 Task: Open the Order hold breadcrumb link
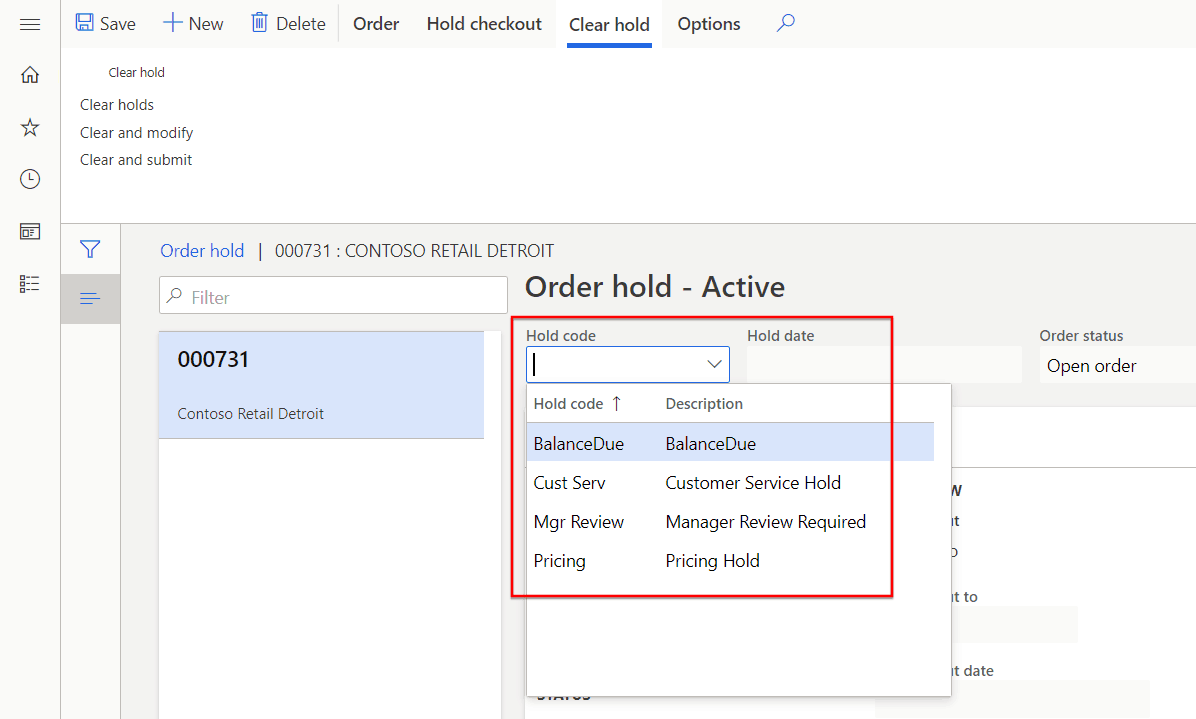(202, 250)
